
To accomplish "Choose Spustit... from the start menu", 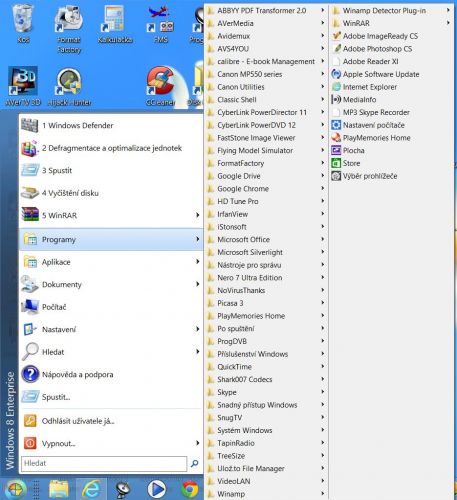I will [x=111, y=397].
